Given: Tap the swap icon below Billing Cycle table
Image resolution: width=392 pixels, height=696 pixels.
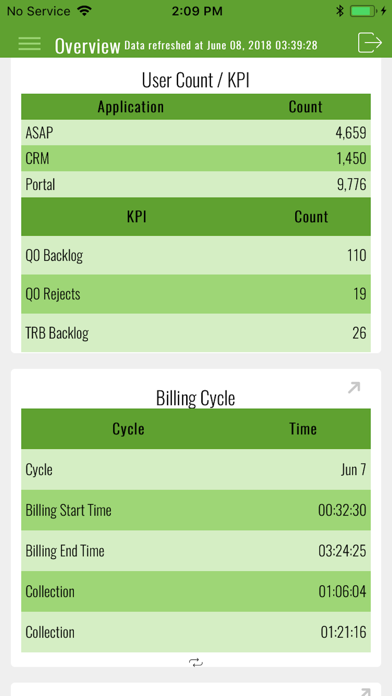Looking at the screenshot, I should coord(196,663).
